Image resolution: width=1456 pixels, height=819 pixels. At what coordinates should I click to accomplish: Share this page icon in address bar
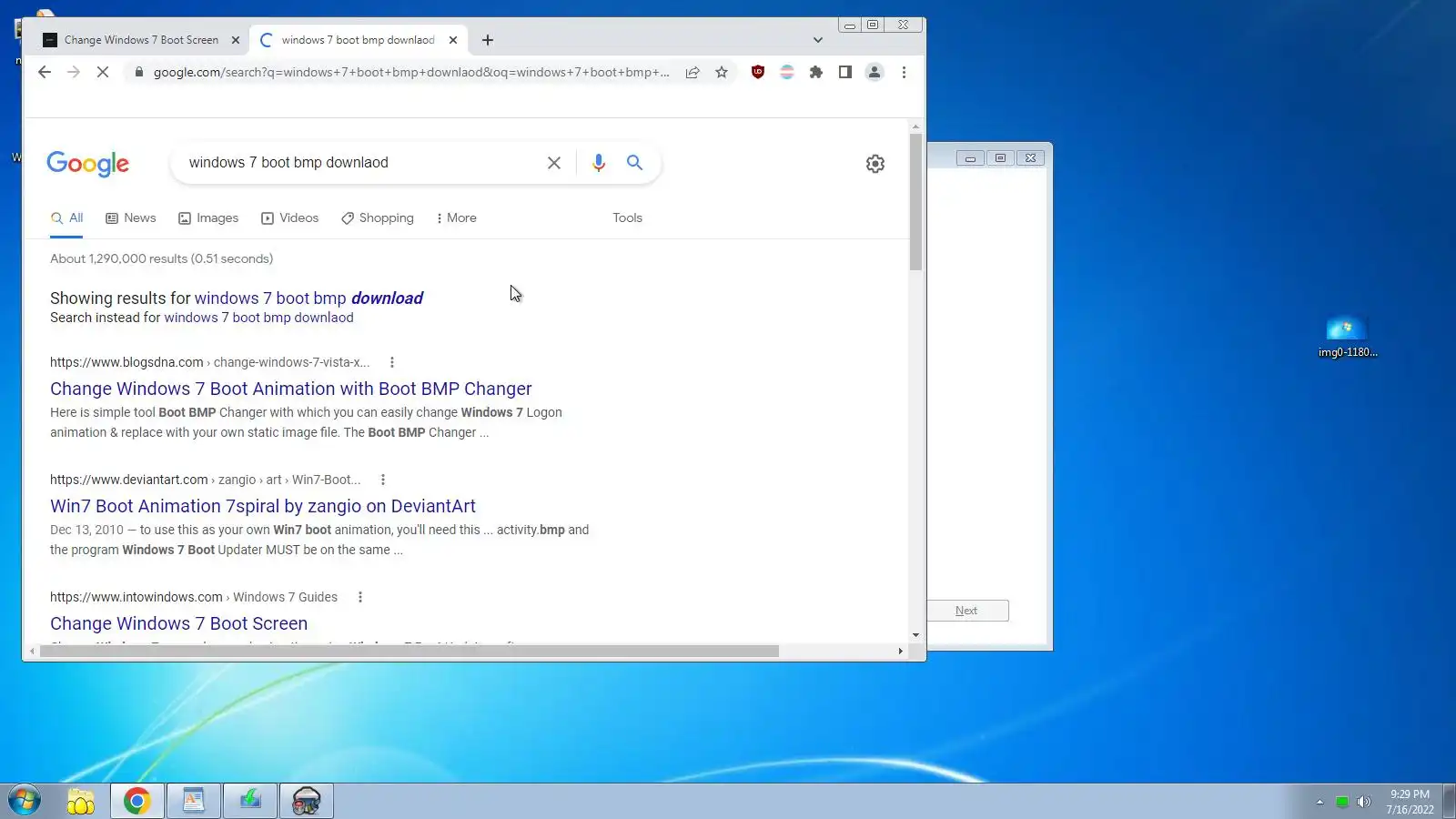click(x=693, y=72)
